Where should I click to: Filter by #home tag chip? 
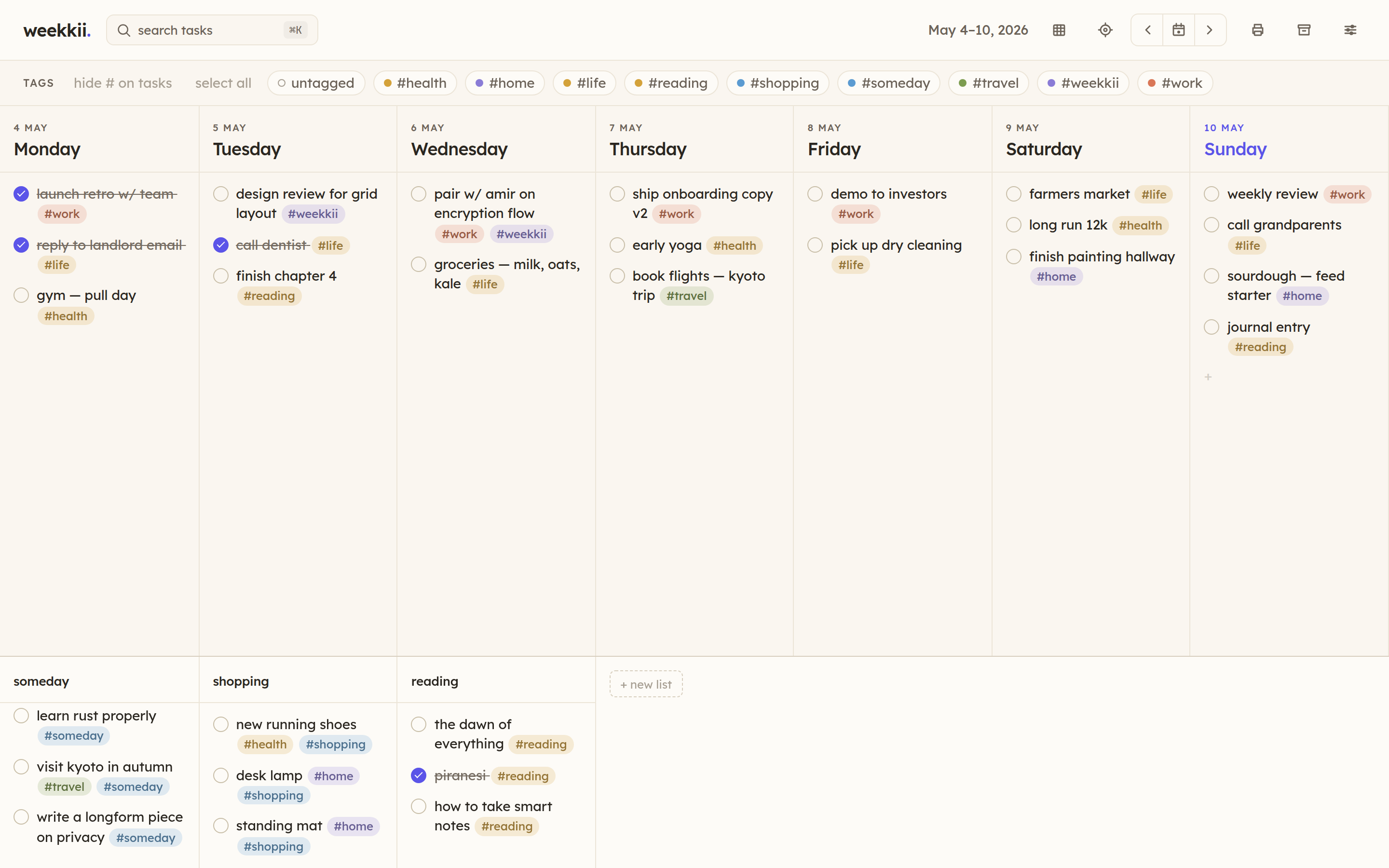click(x=505, y=83)
